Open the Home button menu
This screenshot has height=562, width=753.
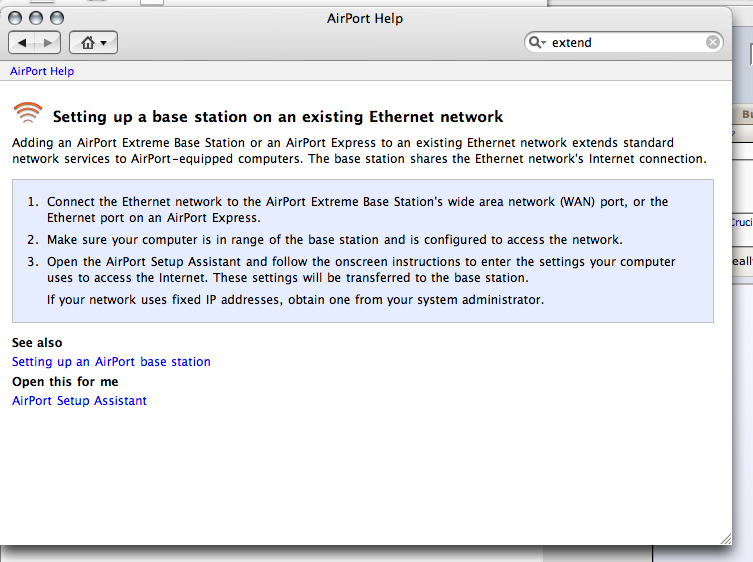pos(94,43)
